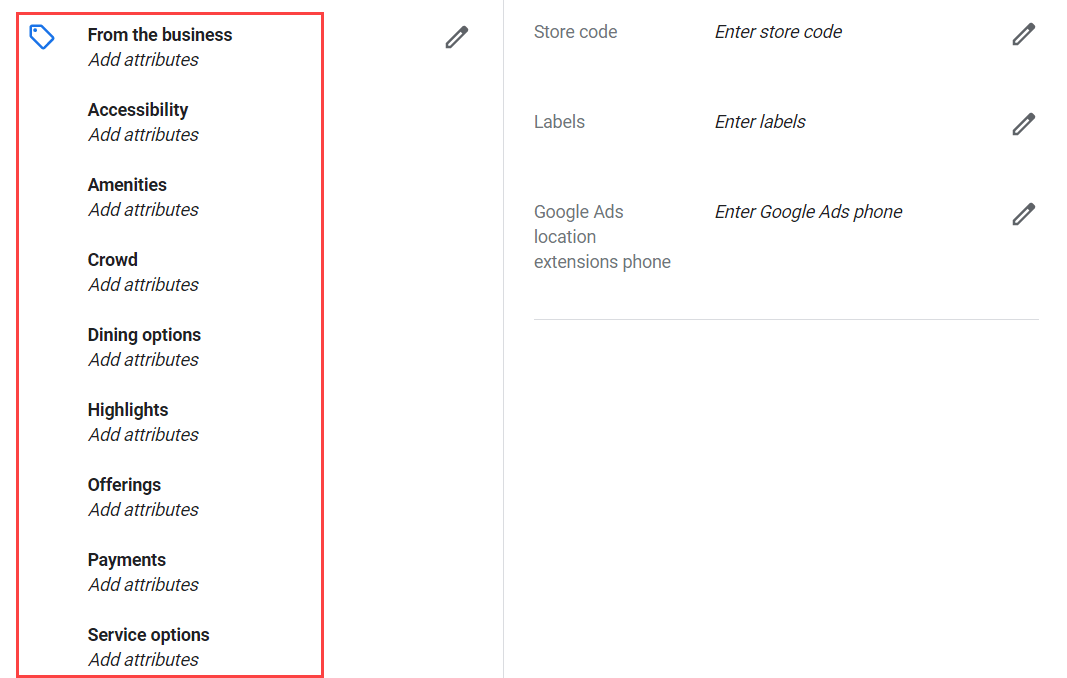
Task: Add attributes under Amenities
Action: (144, 210)
